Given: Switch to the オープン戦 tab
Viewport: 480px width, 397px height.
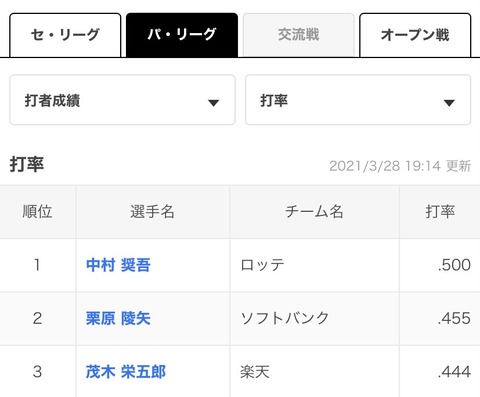Looking at the screenshot, I should pos(415,35).
